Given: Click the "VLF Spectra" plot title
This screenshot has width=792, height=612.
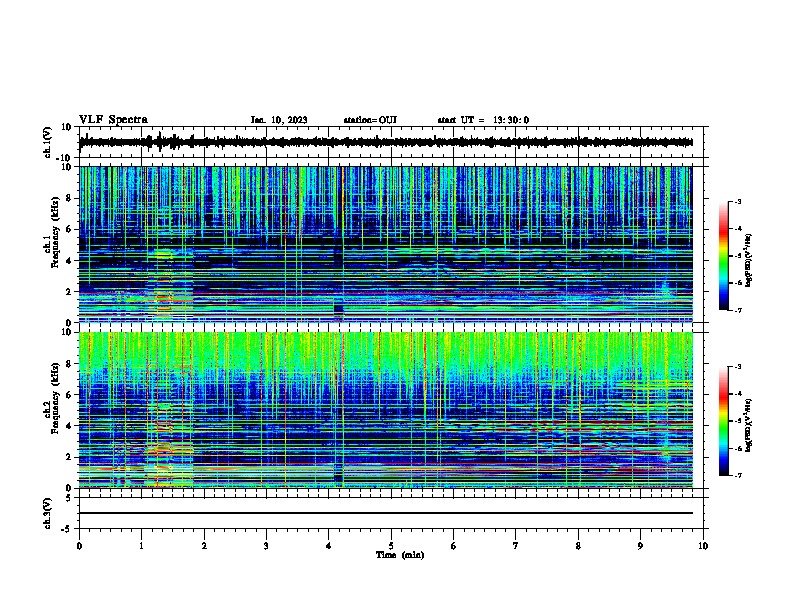Looking at the screenshot, I should (x=113, y=120).
